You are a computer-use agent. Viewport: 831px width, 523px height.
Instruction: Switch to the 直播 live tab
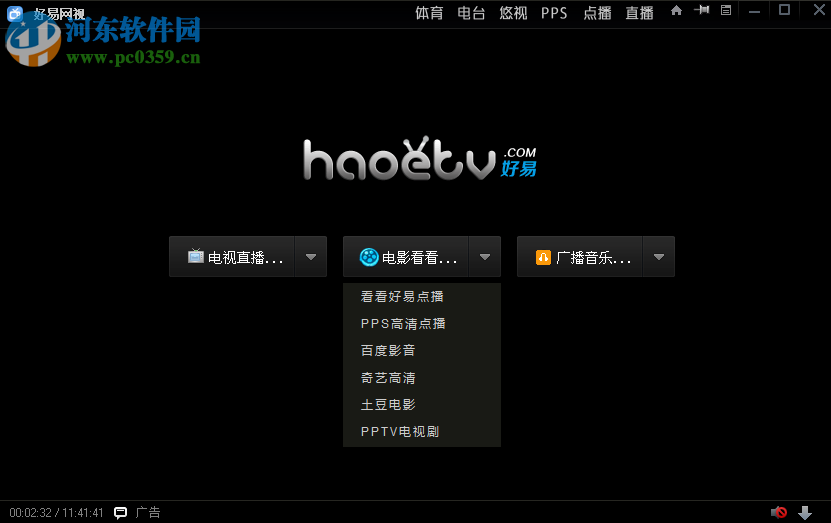[x=639, y=13]
